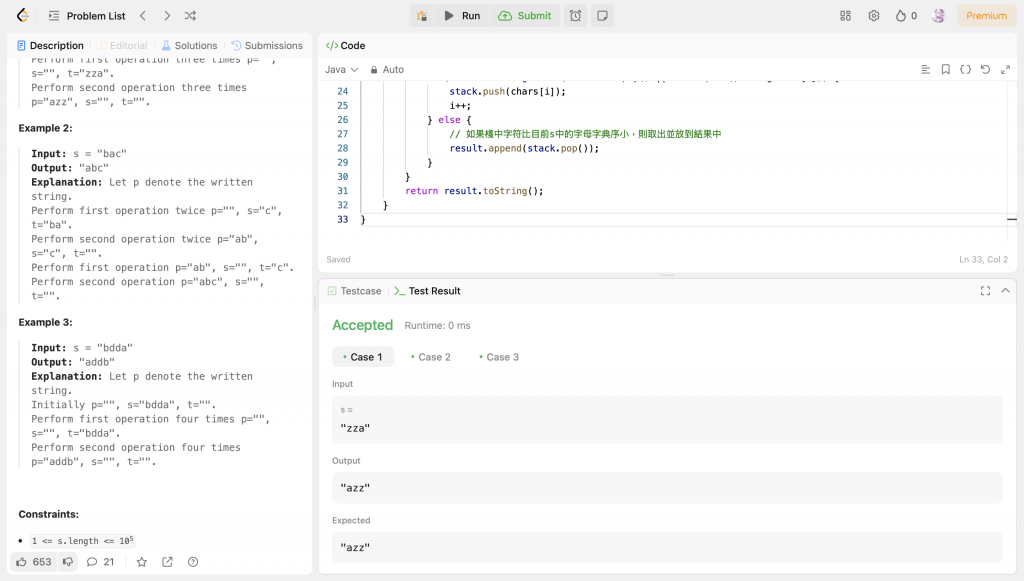This screenshot has height=581, width=1024.
Task: Click the debugger icon beside Run
Action: [x=422, y=16]
